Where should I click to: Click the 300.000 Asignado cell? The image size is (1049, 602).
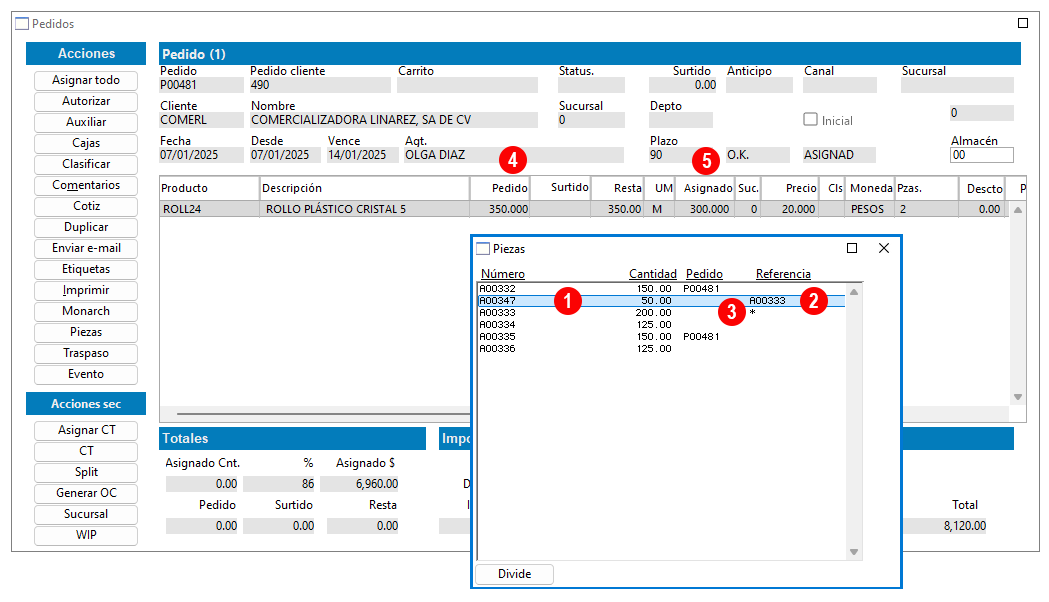pos(704,209)
